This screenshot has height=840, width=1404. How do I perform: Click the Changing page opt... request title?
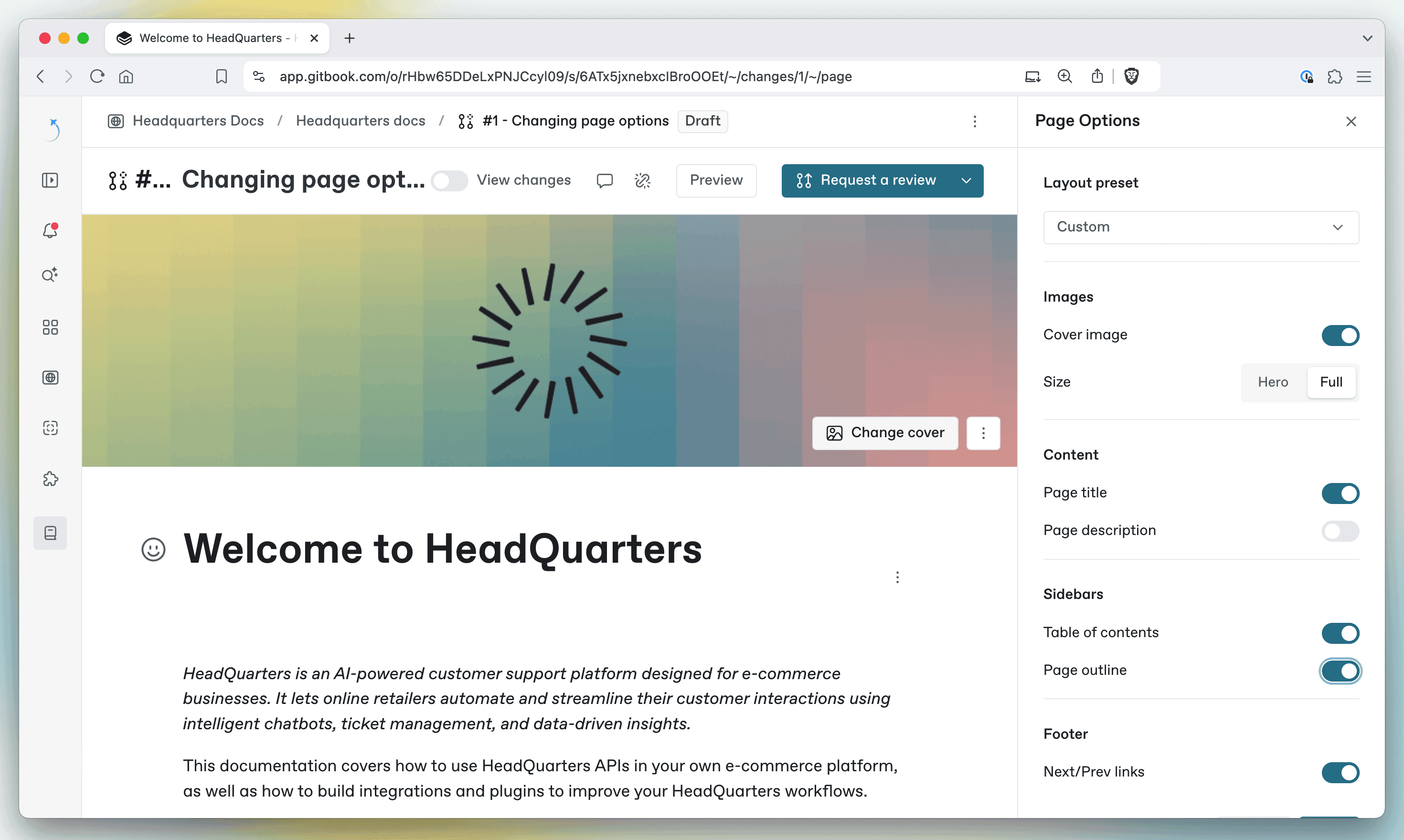[303, 180]
